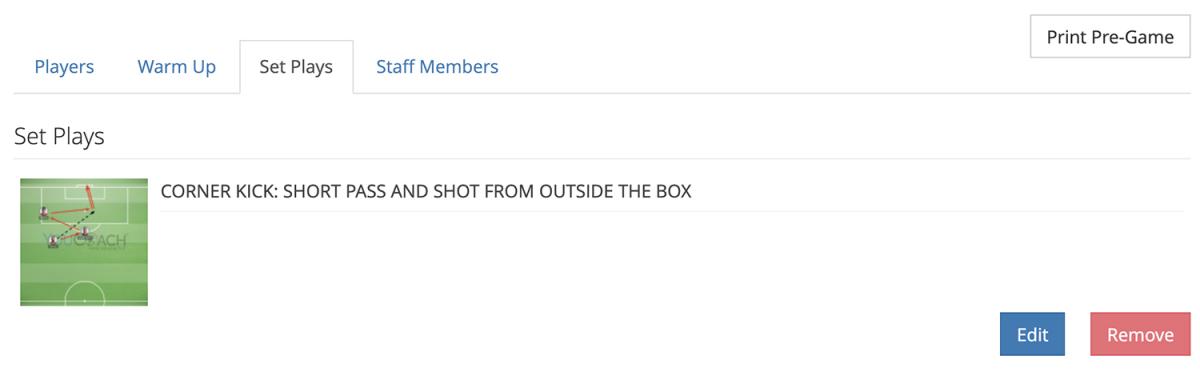Click the Print Pre-Game button
The image size is (1200, 372).
[x=1110, y=37]
